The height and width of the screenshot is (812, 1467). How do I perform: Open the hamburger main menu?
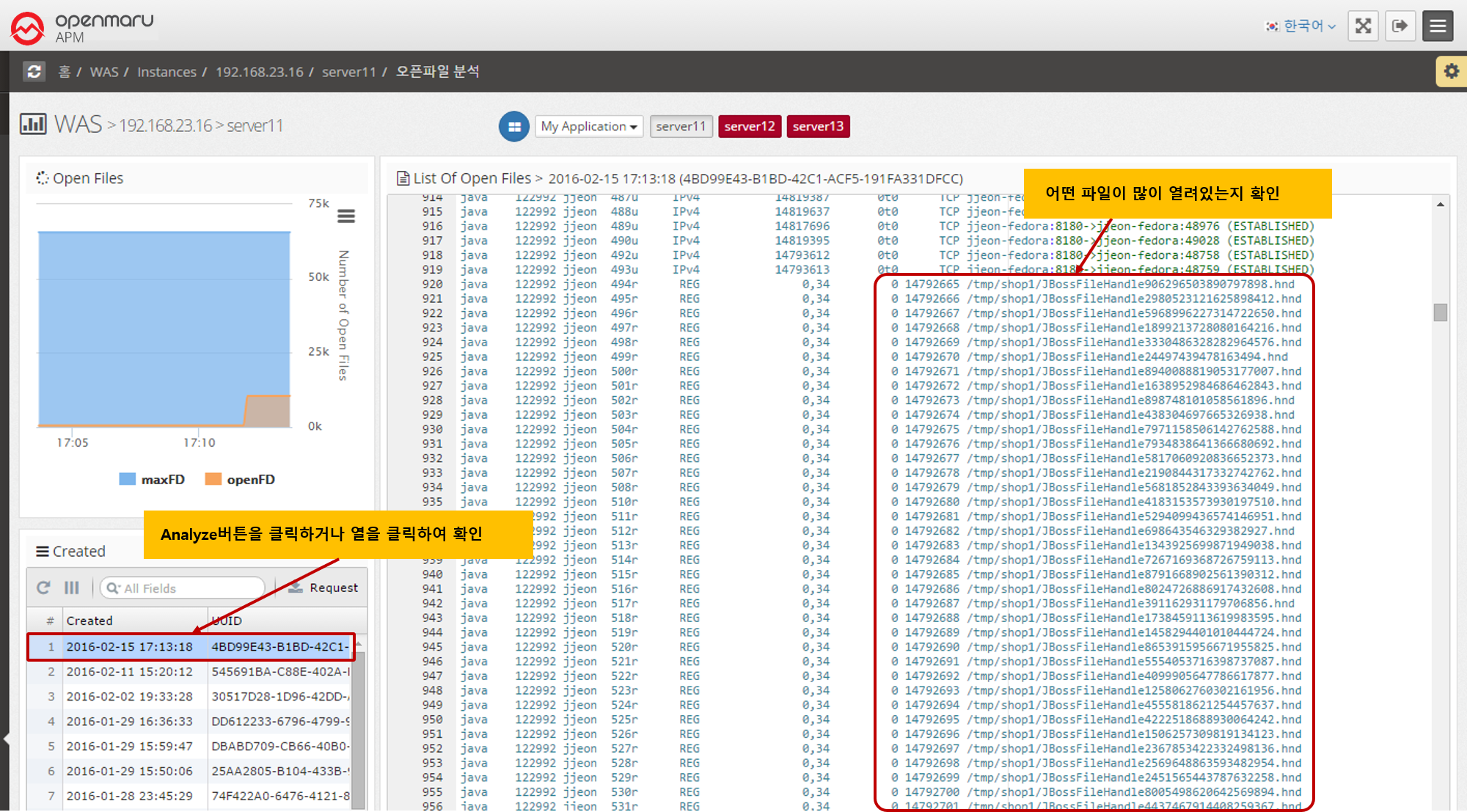click(1438, 26)
